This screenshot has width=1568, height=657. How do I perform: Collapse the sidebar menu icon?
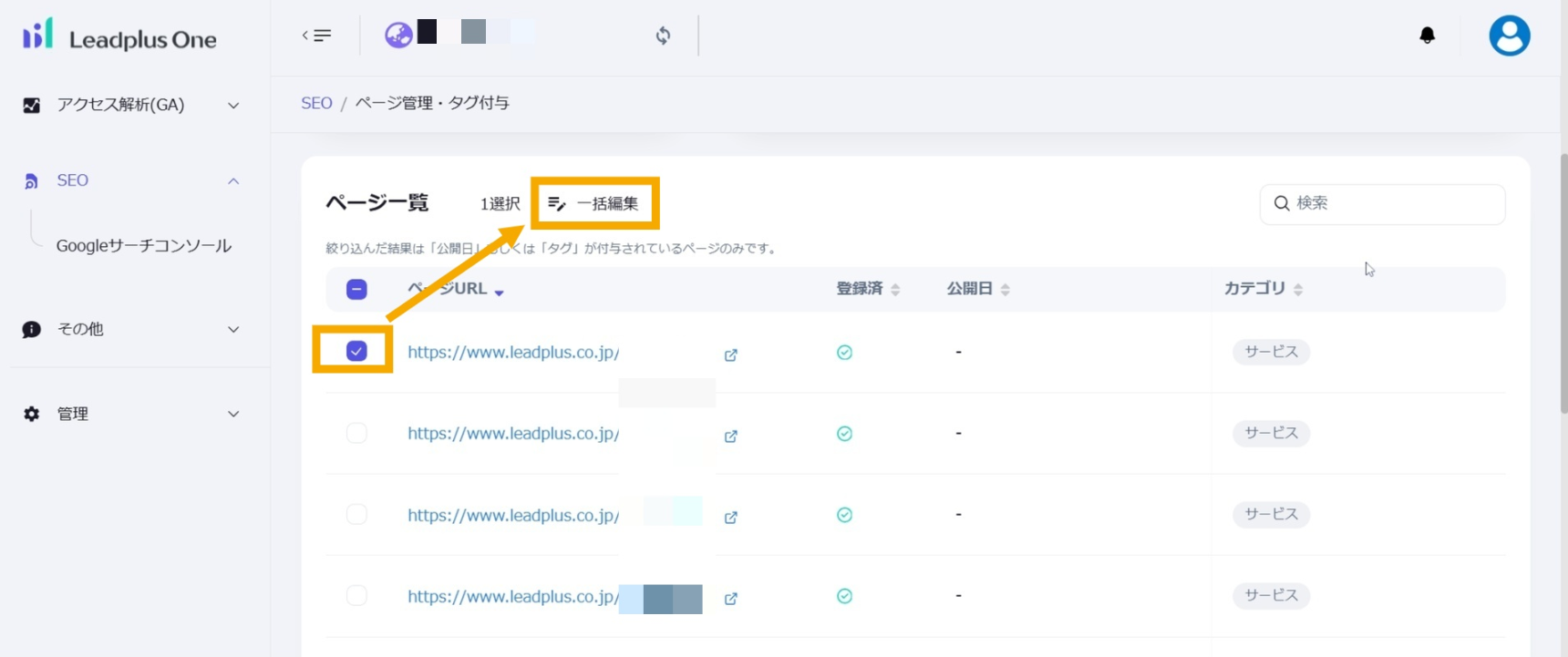pyautogui.click(x=316, y=36)
